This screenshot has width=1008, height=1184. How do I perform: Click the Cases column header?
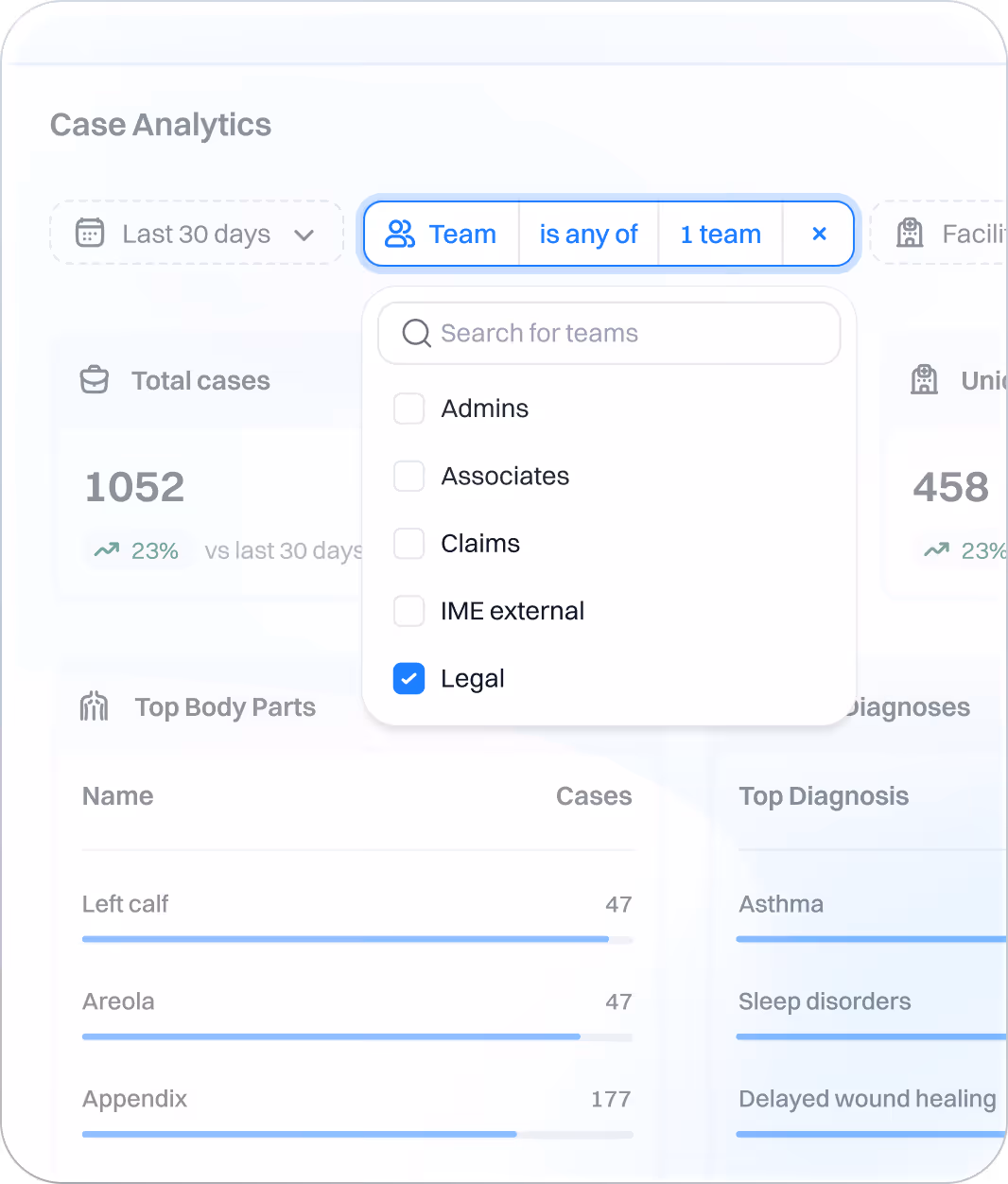pyautogui.click(x=594, y=796)
